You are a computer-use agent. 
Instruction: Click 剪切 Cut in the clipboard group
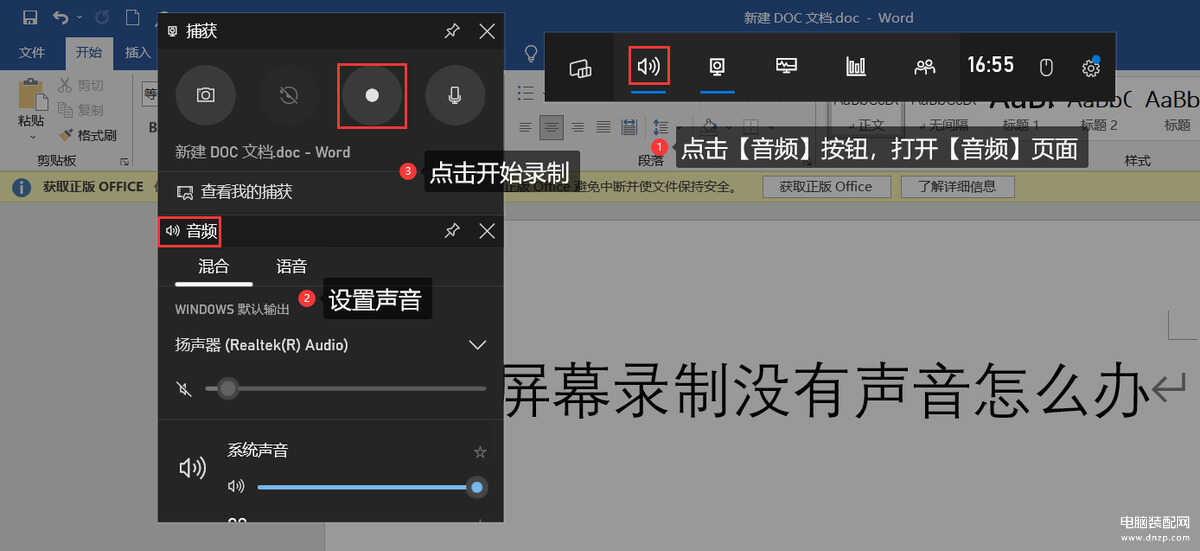80,86
